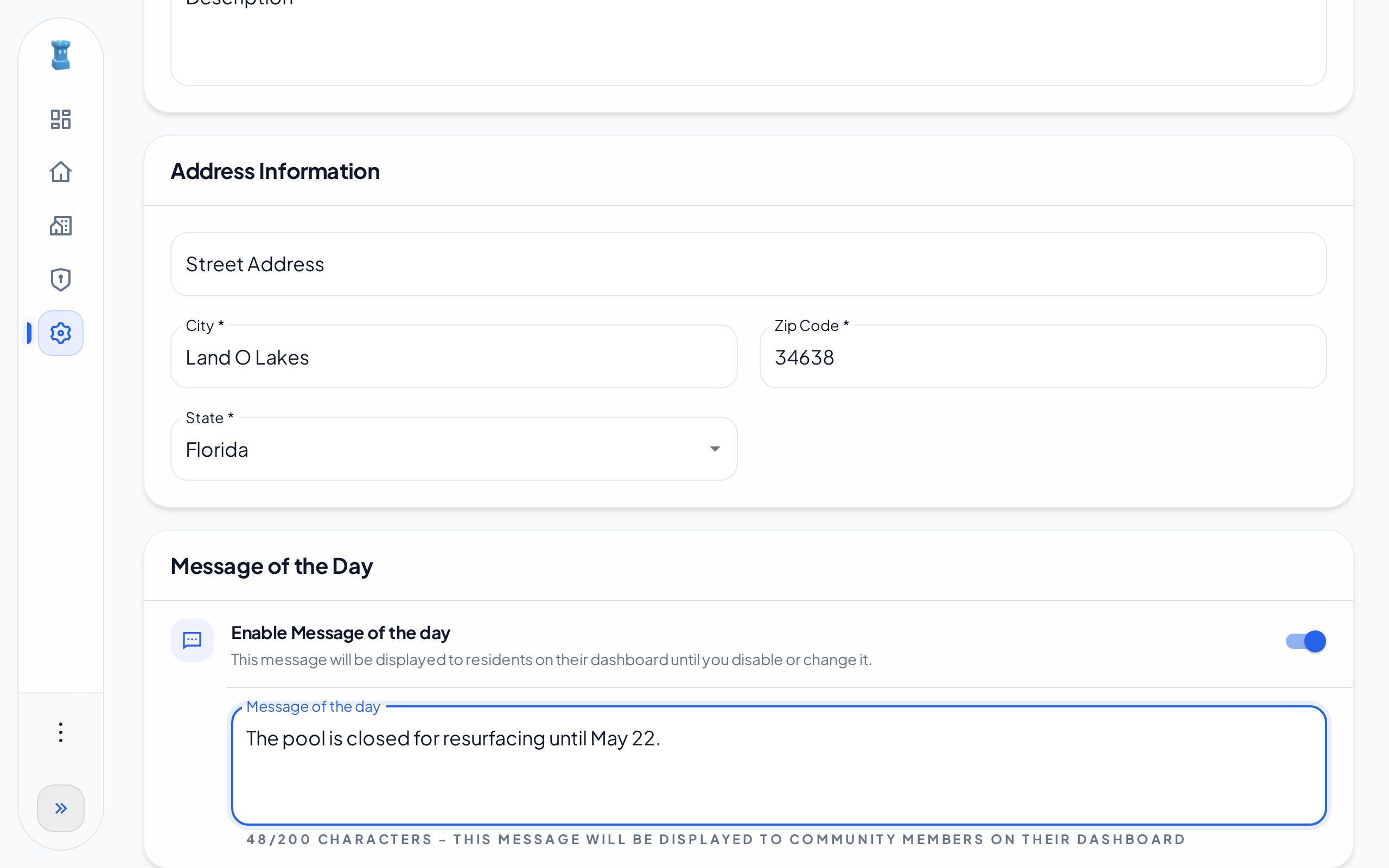1389x868 pixels.
Task: Click the blue castle tower logo
Action: coord(61,55)
